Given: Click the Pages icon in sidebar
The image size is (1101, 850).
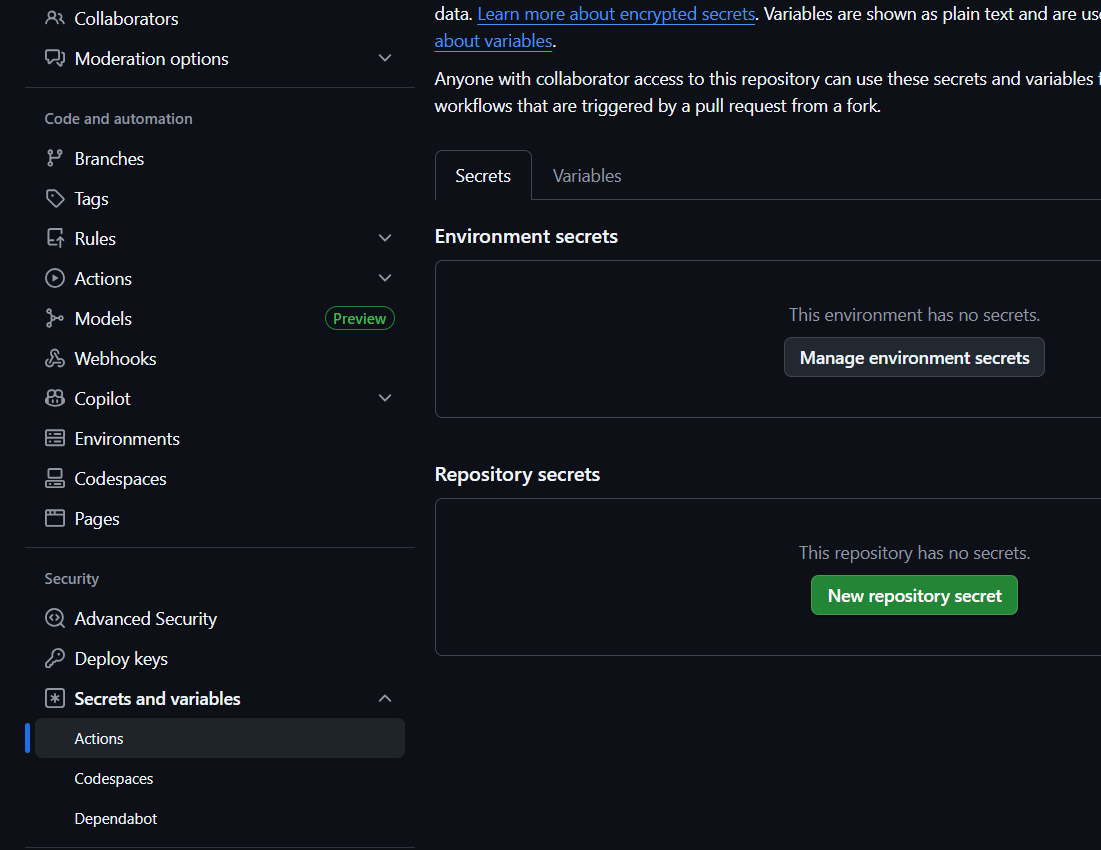Looking at the screenshot, I should (x=55, y=518).
